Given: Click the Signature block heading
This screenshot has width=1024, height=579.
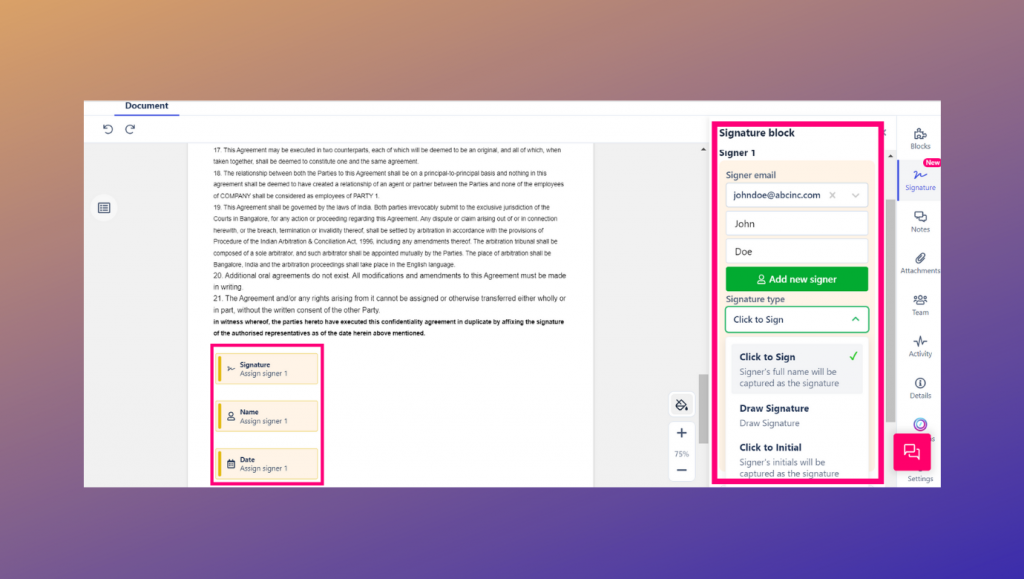Looking at the screenshot, I should coord(756,133).
